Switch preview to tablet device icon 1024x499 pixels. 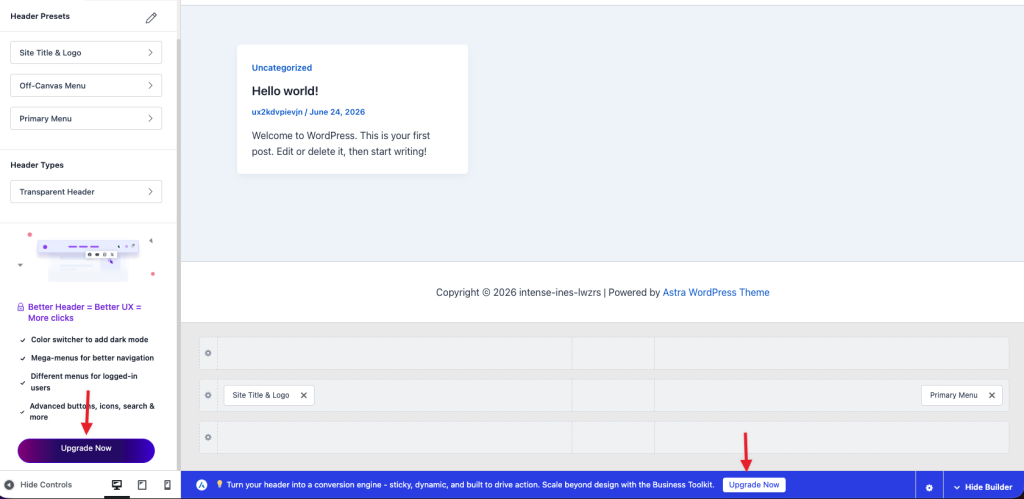(x=142, y=485)
